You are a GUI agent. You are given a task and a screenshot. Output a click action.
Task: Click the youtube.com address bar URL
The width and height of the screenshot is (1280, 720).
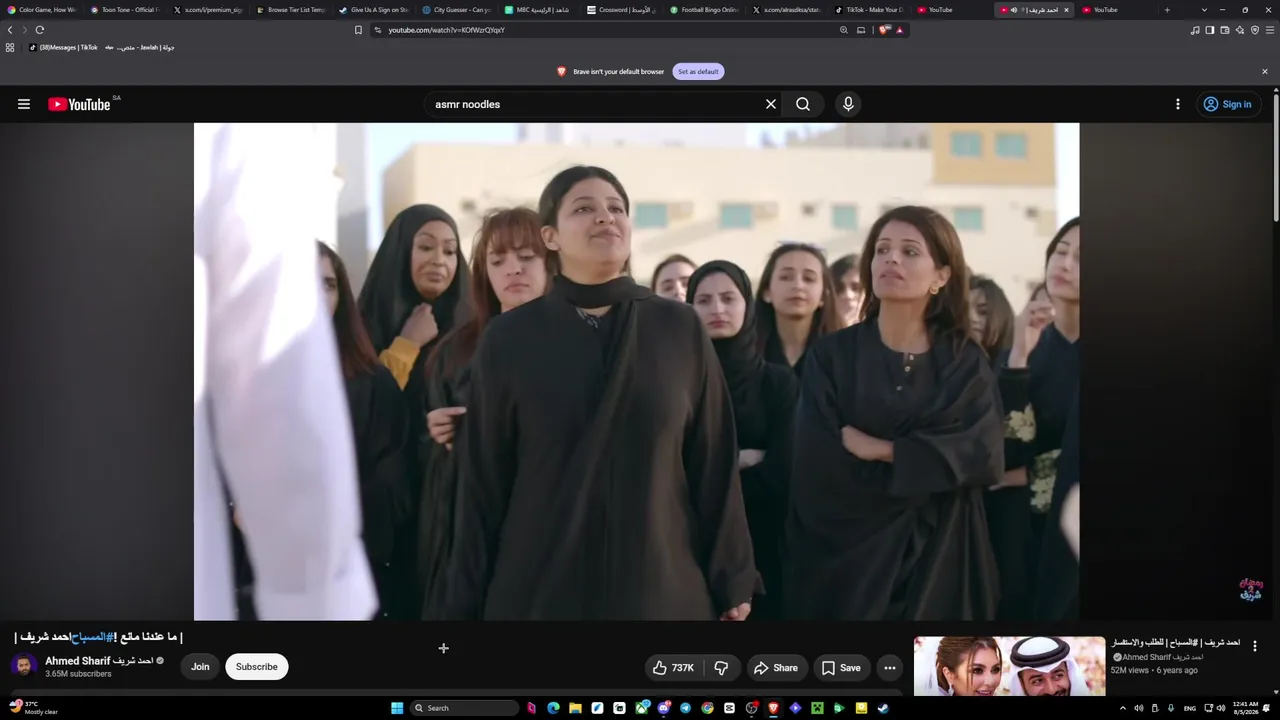point(447,30)
